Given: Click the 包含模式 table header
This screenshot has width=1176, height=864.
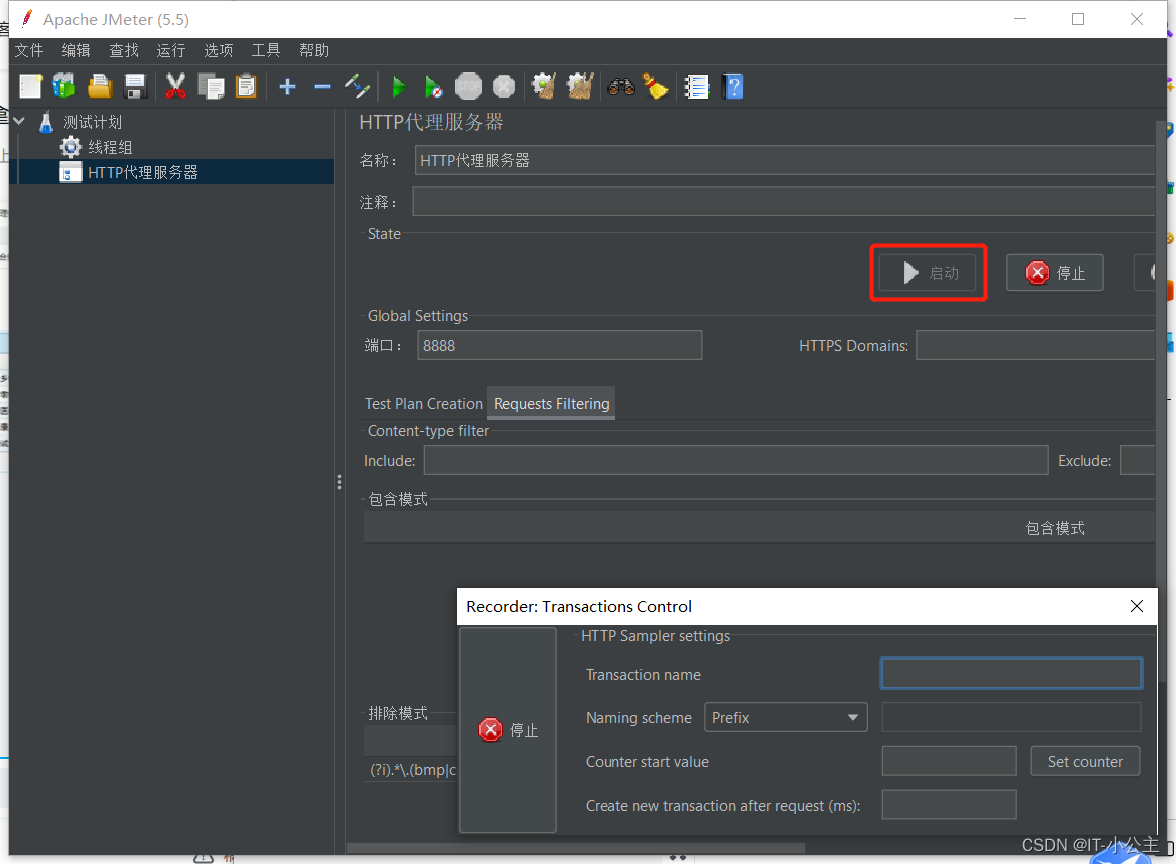Looking at the screenshot, I should (x=759, y=528).
